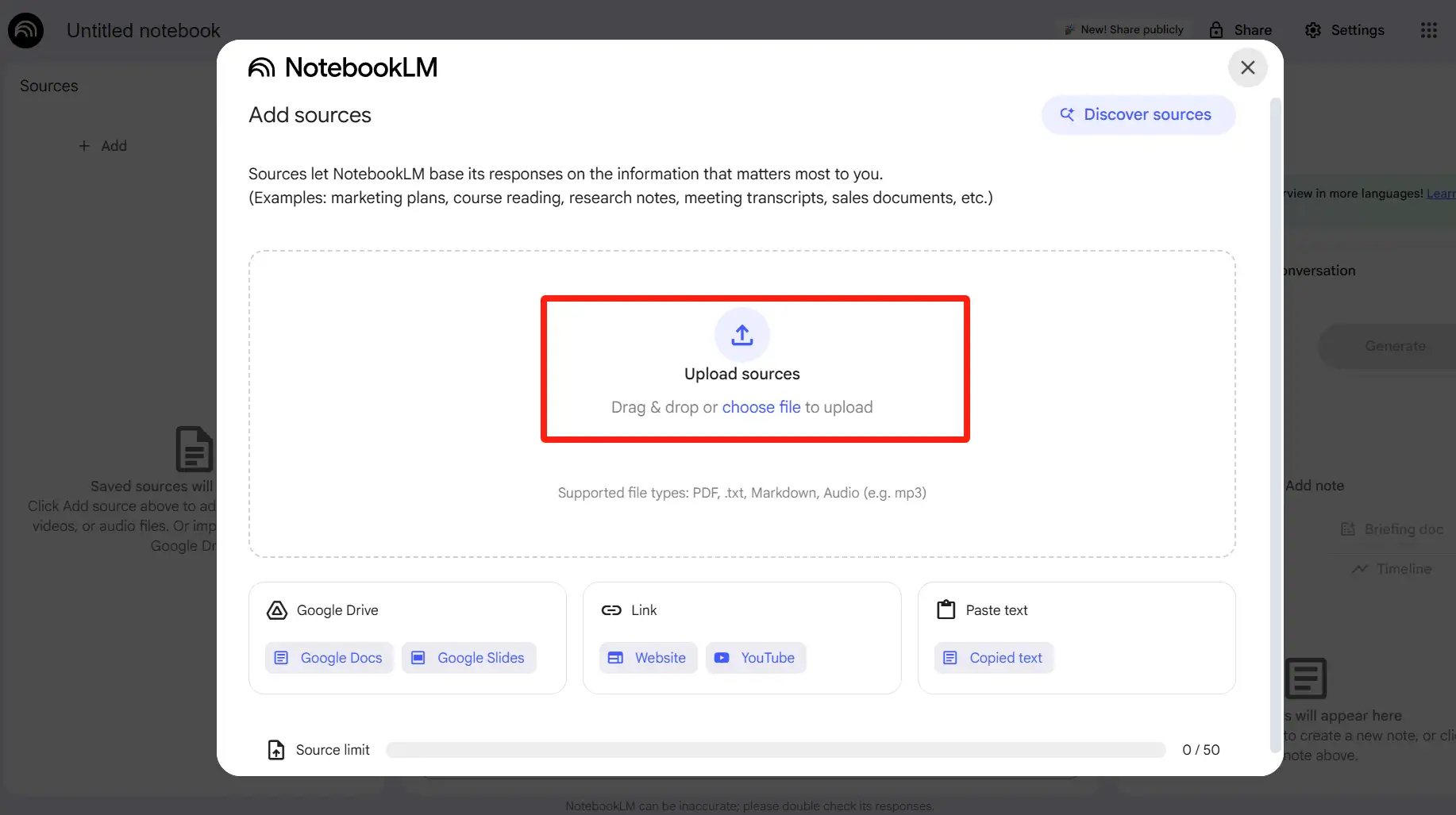1456x815 pixels.
Task: Open Discover sources
Action: tap(1138, 115)
